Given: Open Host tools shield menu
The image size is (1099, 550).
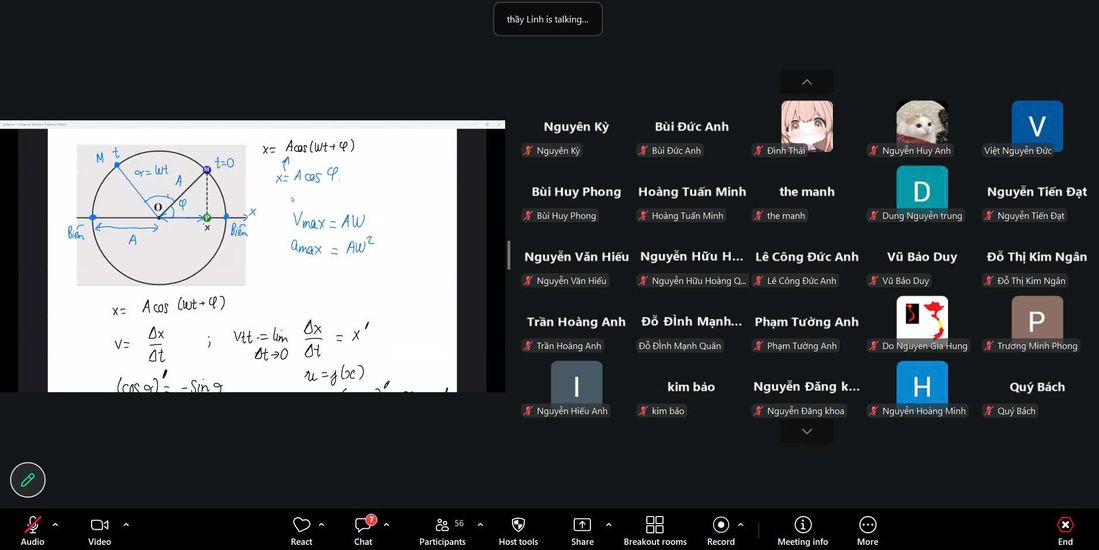Looking at the screenshot, I should click(x=518, y=530).
